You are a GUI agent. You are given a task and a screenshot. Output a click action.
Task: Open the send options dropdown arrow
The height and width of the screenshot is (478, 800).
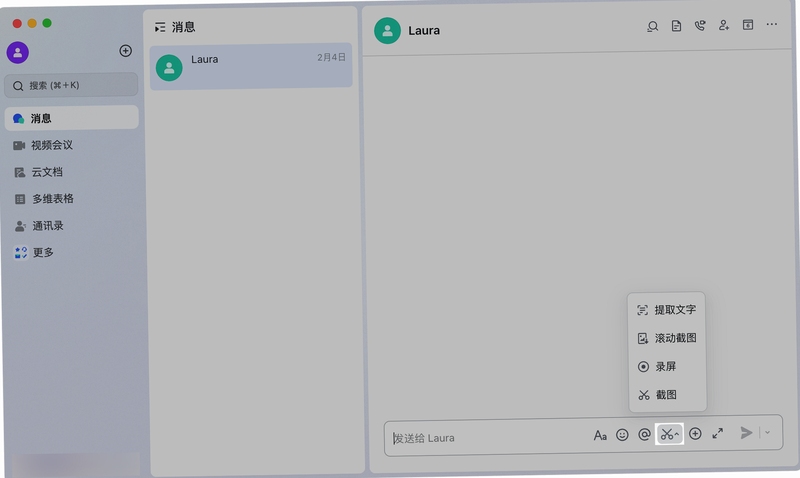pos(767,432)
